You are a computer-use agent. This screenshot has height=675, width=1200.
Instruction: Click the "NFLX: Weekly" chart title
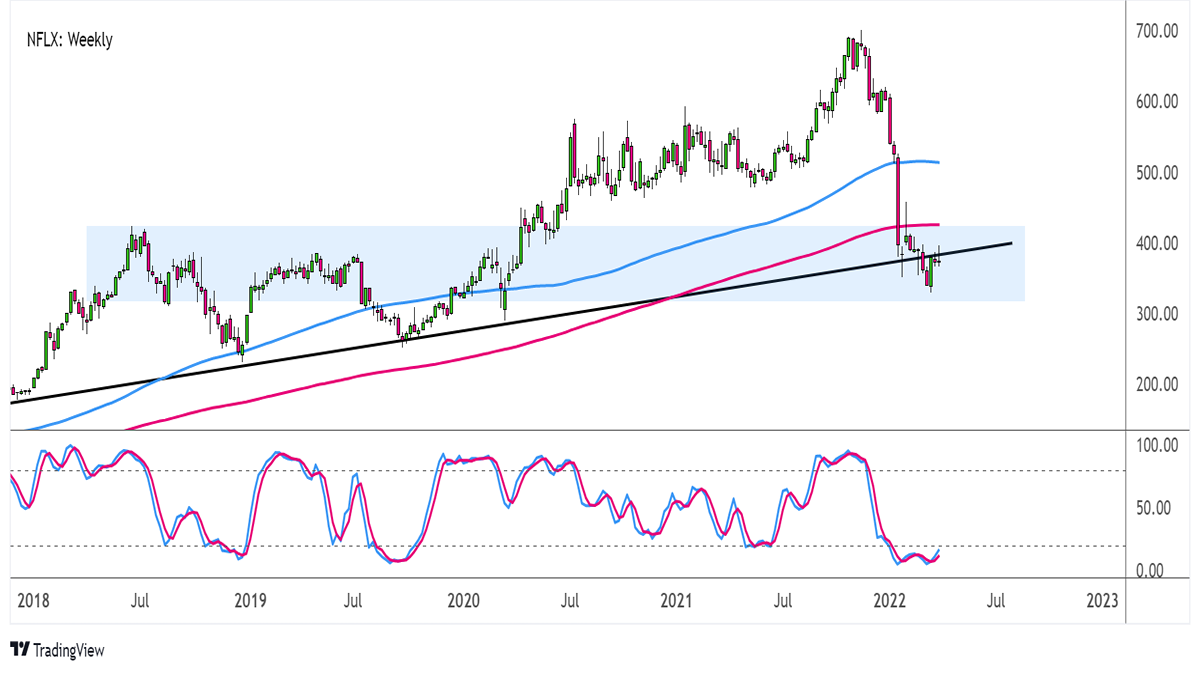click(70, 40)
